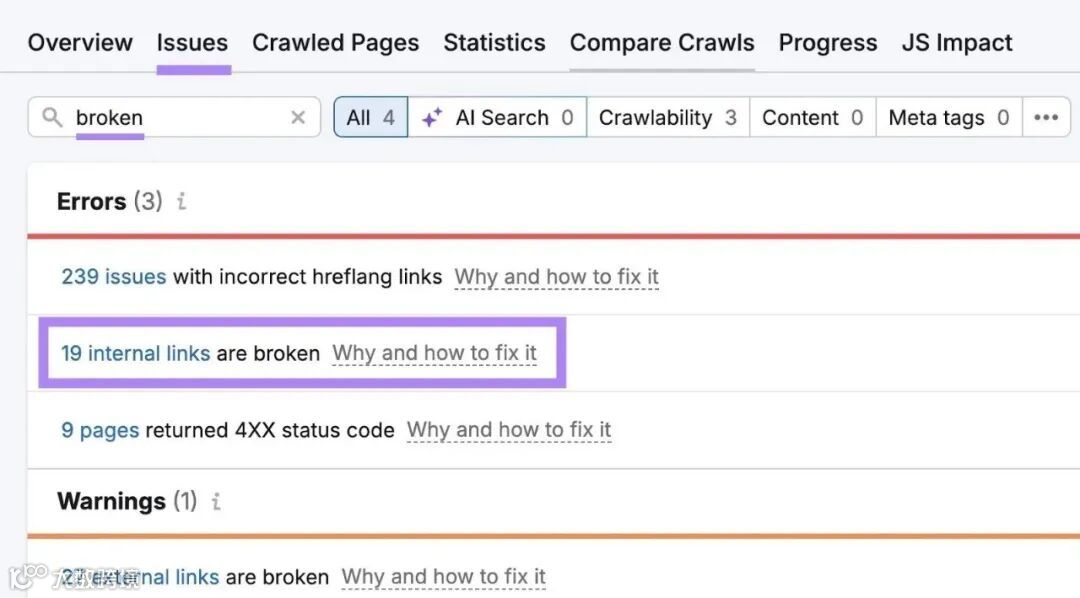Screen dimensions: 1080x598
Task: Filter issues by Crawlability
Action: coord(667,118)
